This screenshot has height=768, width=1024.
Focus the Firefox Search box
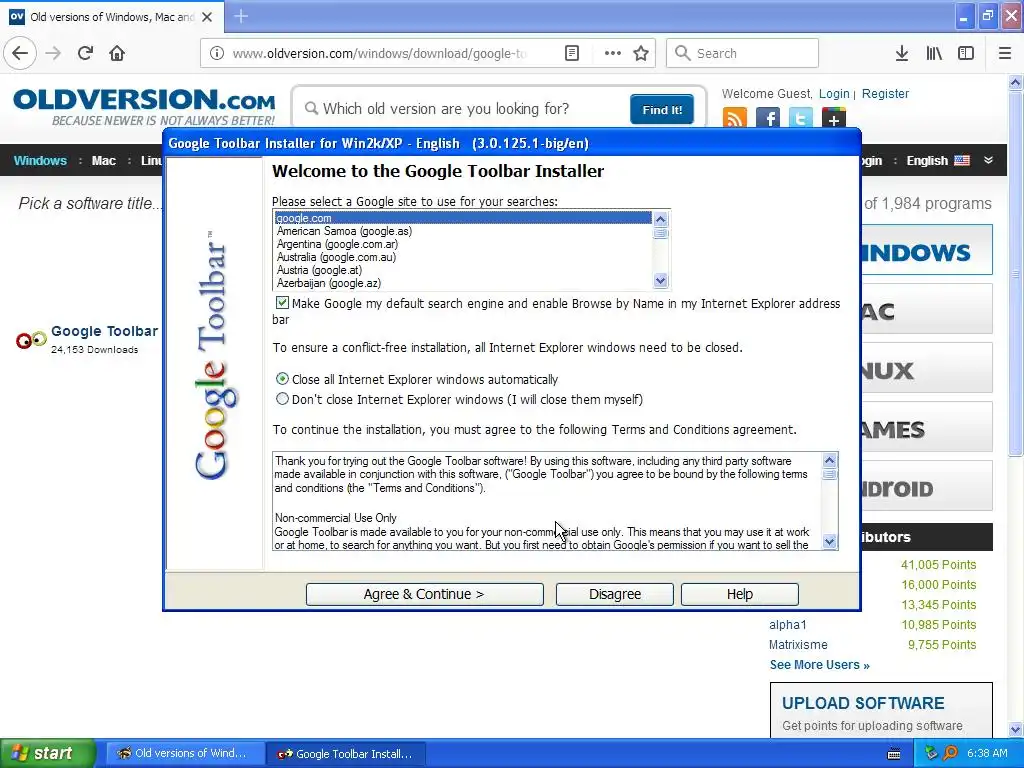point(743,53)
